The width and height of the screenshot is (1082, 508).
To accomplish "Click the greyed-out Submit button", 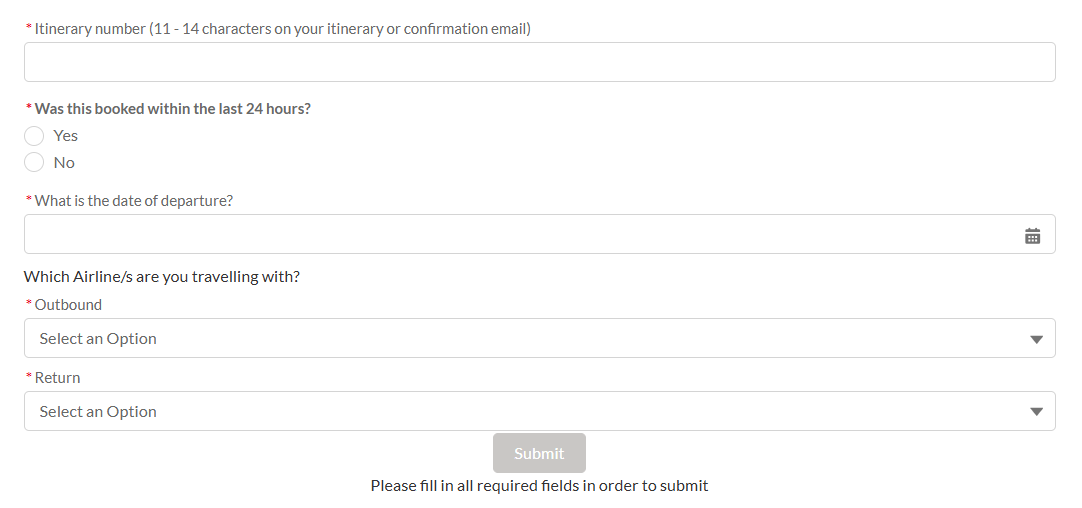I will 539,453.
